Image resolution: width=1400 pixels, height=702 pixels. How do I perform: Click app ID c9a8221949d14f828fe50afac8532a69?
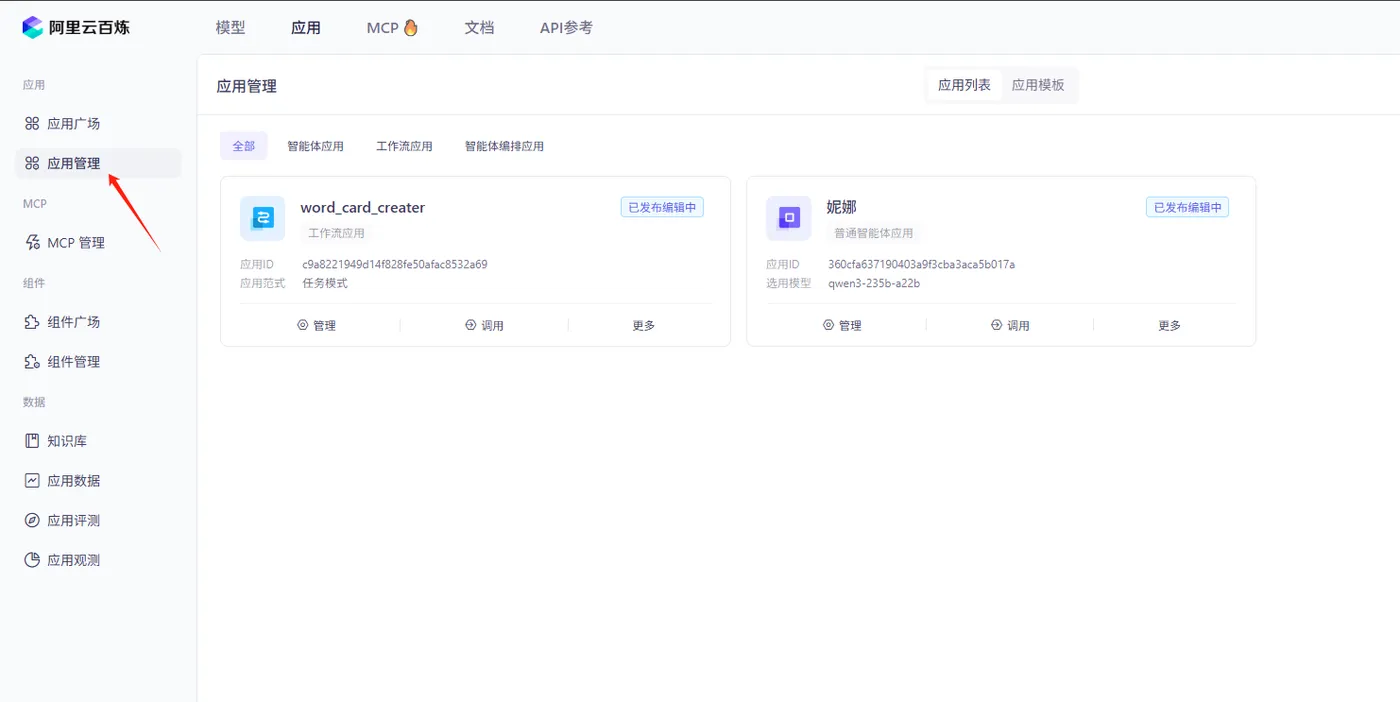(x=395, y=265)
